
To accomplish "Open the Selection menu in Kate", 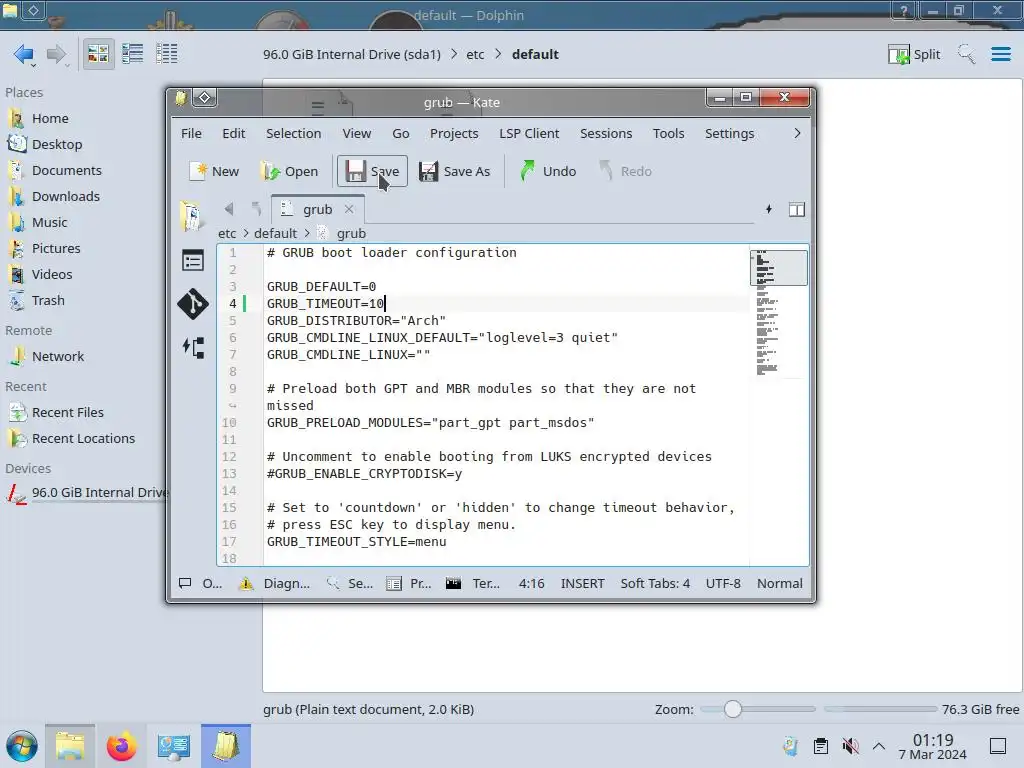I will 293,133.
